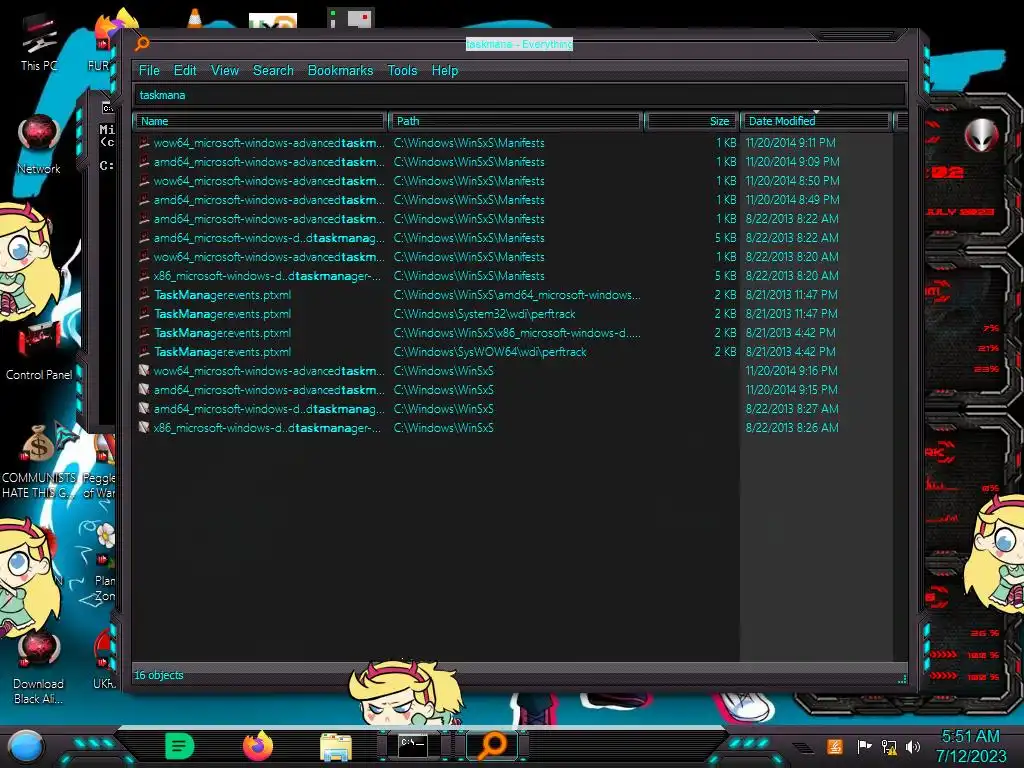Open the Edit menu
1024x768 pixels.
click(x=185, y=71)
